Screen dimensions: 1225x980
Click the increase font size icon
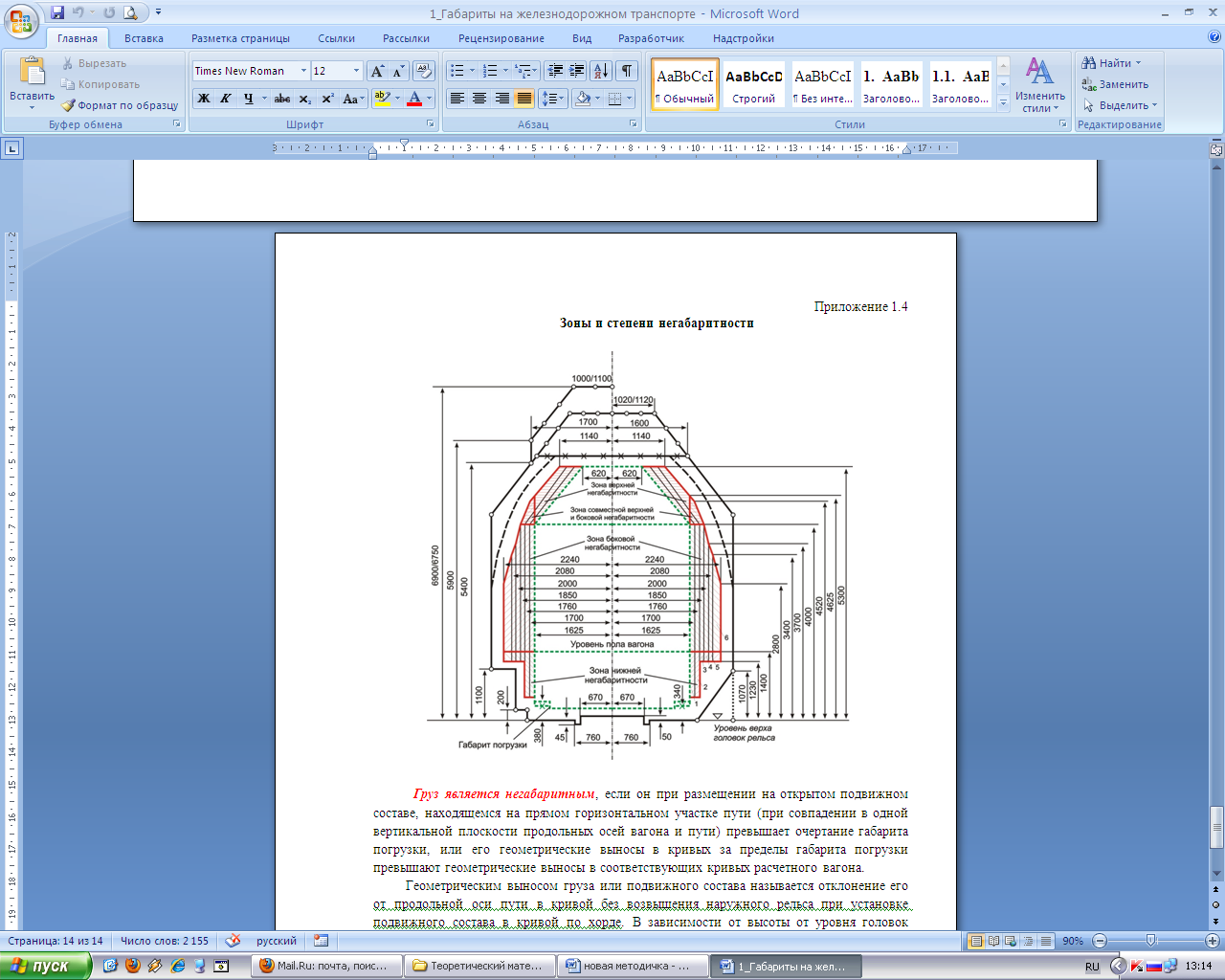(377, 71)
